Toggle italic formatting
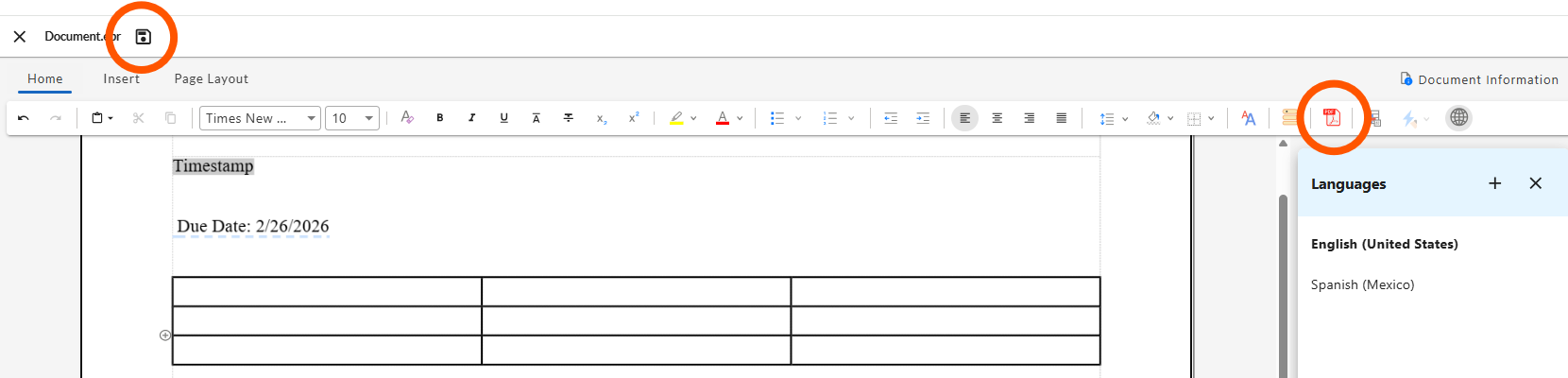Screen dimensions: 1568x378 pos(471,118)
